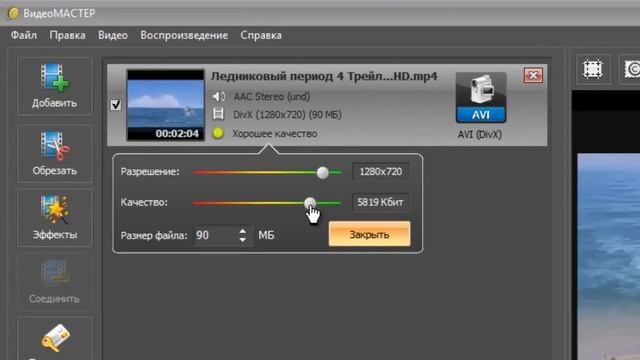Click the DivX (1280x720) (90 МБ) text
The image size is (640, 360).
pos(287,115)
